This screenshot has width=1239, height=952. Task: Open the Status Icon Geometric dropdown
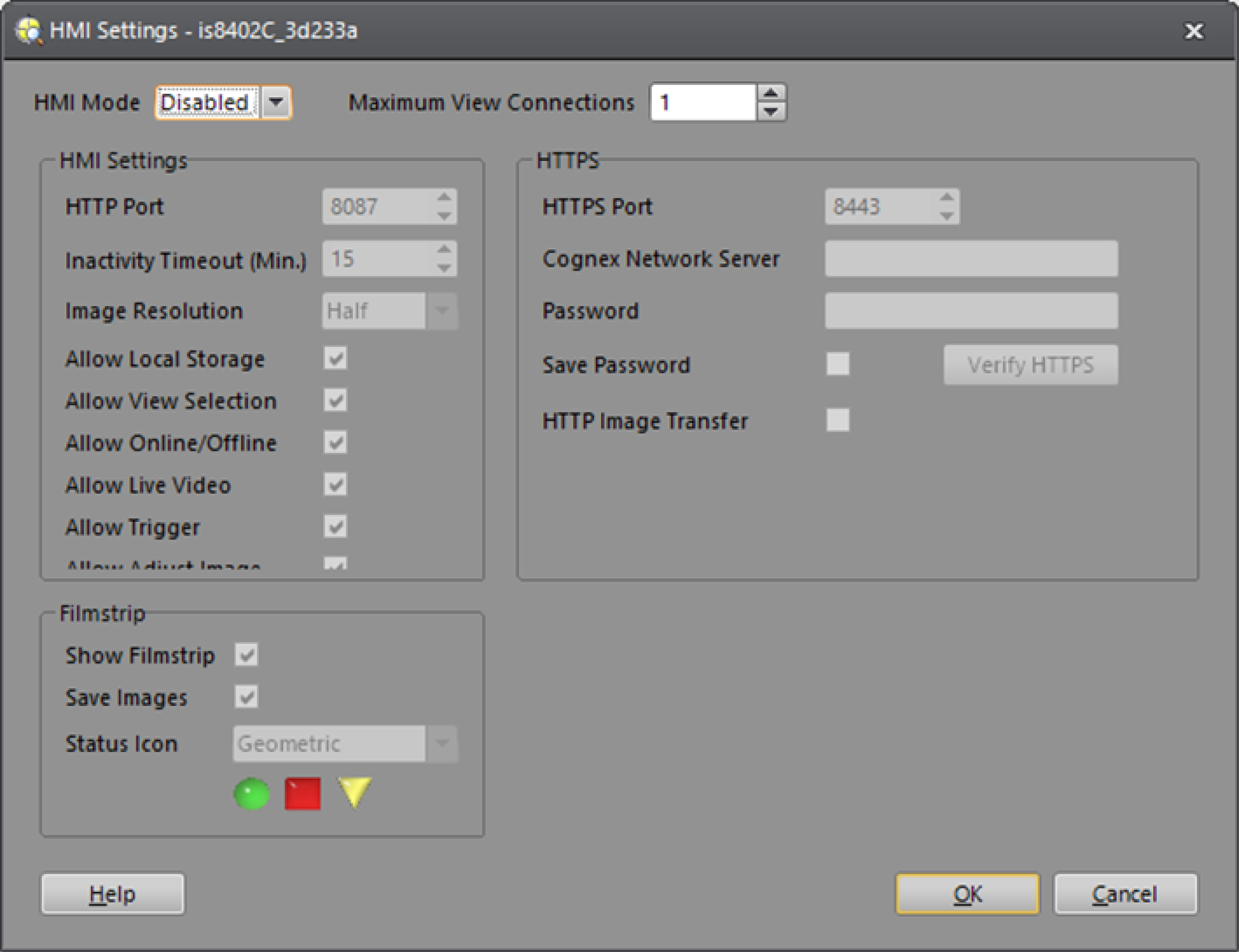[442, 744]
